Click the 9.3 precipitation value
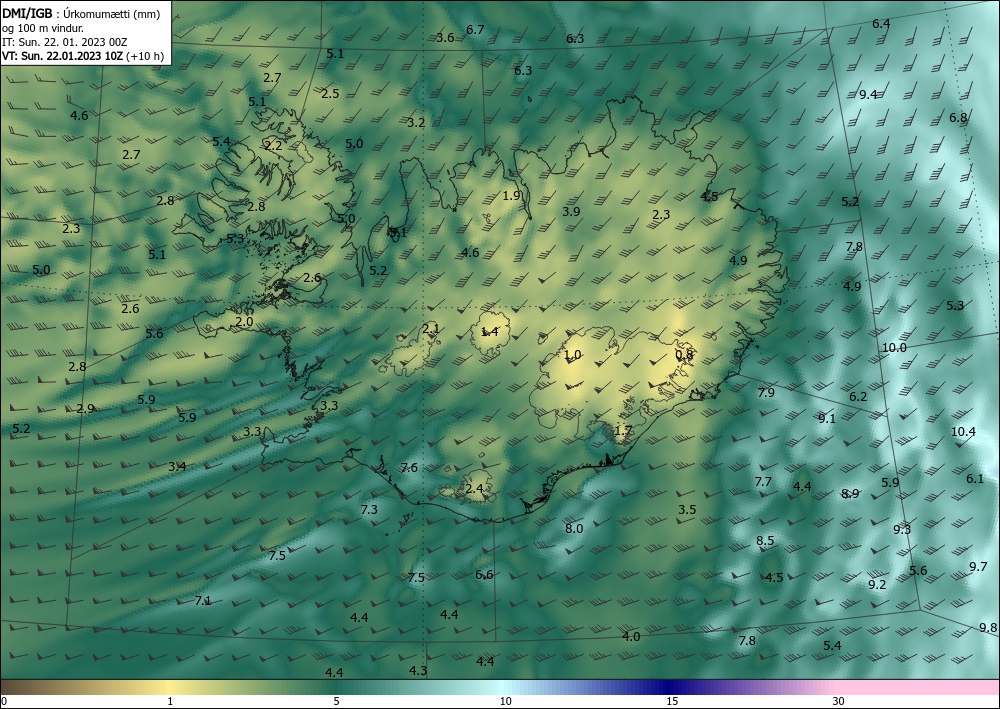This screenshot has height=709, width=1000. pos(902,529)
